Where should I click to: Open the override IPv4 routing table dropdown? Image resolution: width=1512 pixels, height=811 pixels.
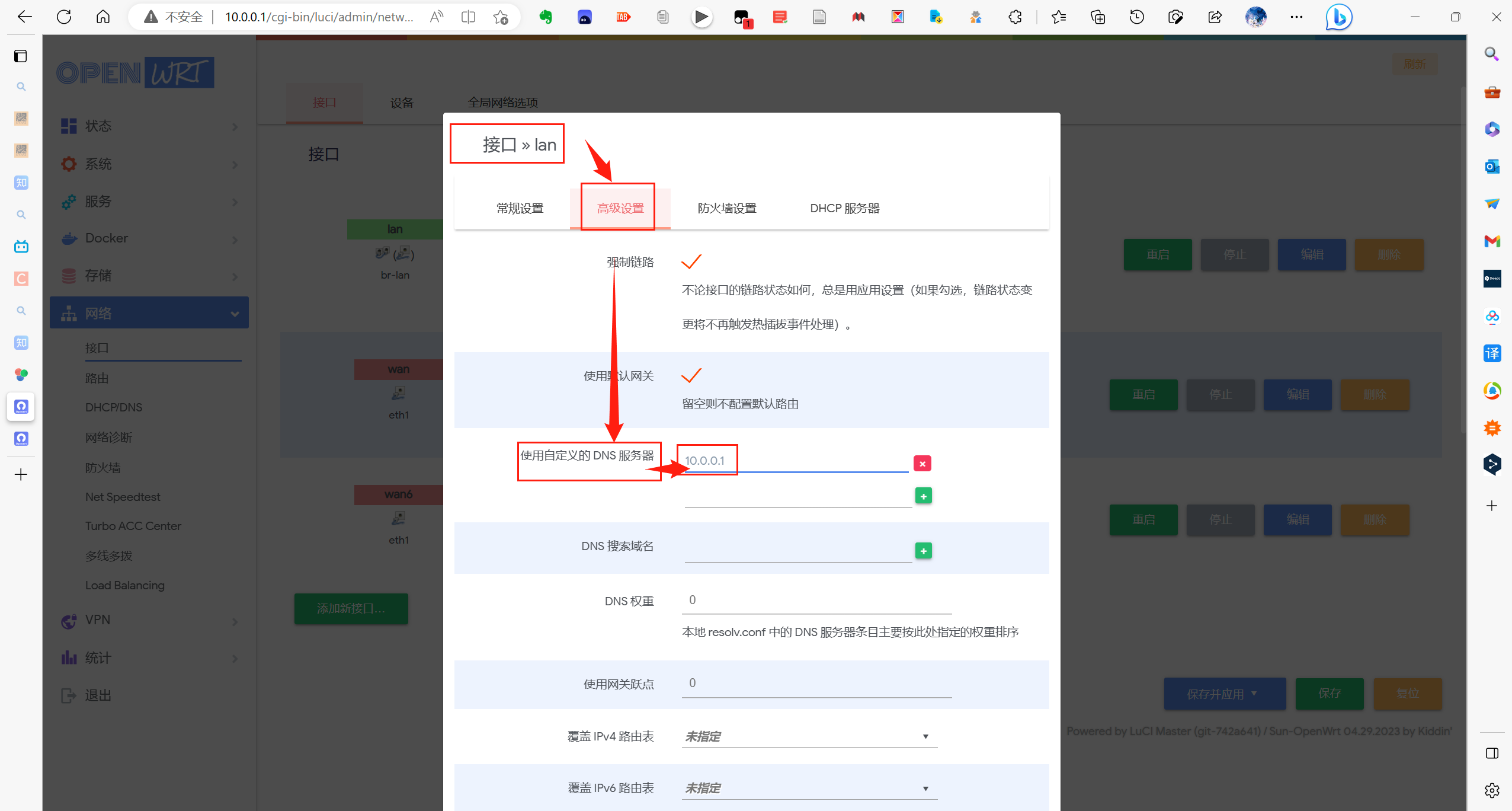(809, 736)
